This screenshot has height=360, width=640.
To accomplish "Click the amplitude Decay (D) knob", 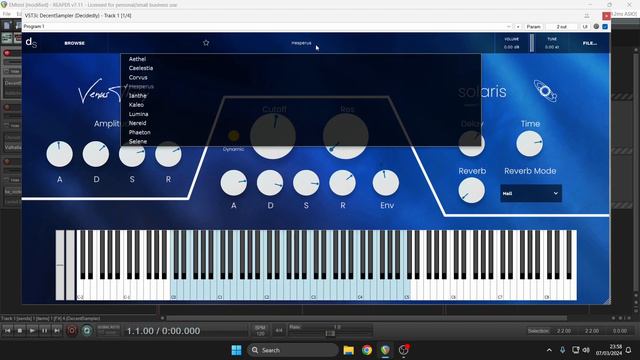I will point(96,154).
